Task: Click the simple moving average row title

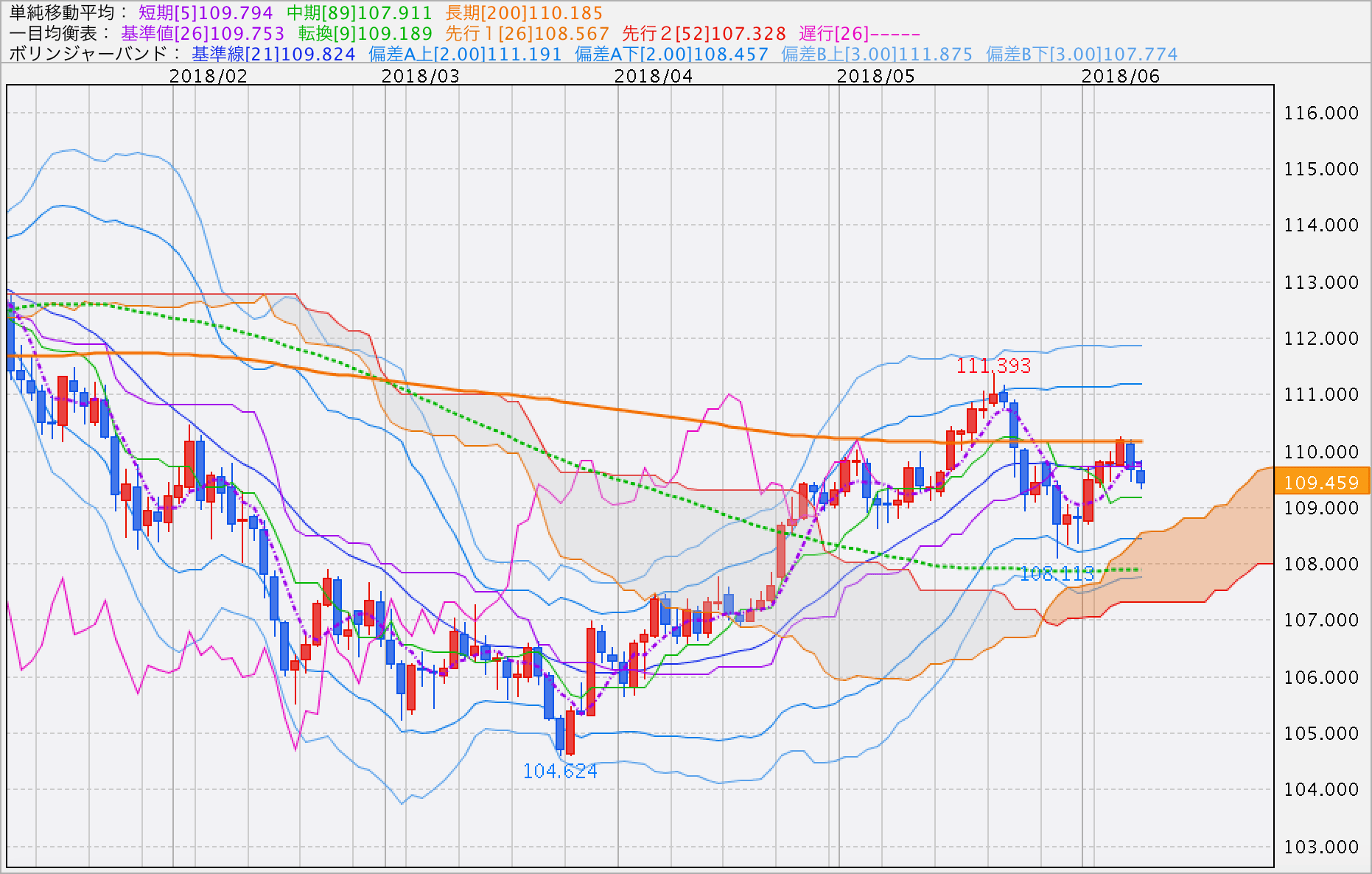Action: (68, 13)
